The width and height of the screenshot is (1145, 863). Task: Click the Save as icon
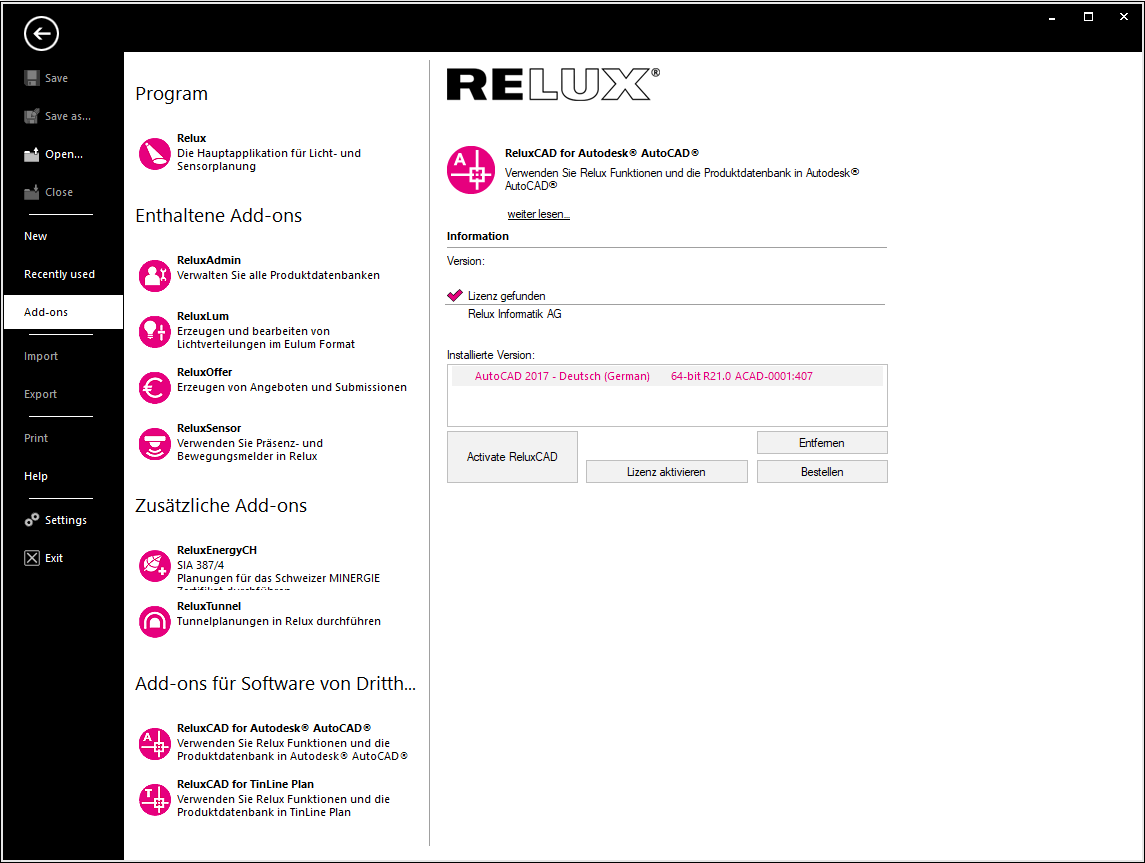31,116
